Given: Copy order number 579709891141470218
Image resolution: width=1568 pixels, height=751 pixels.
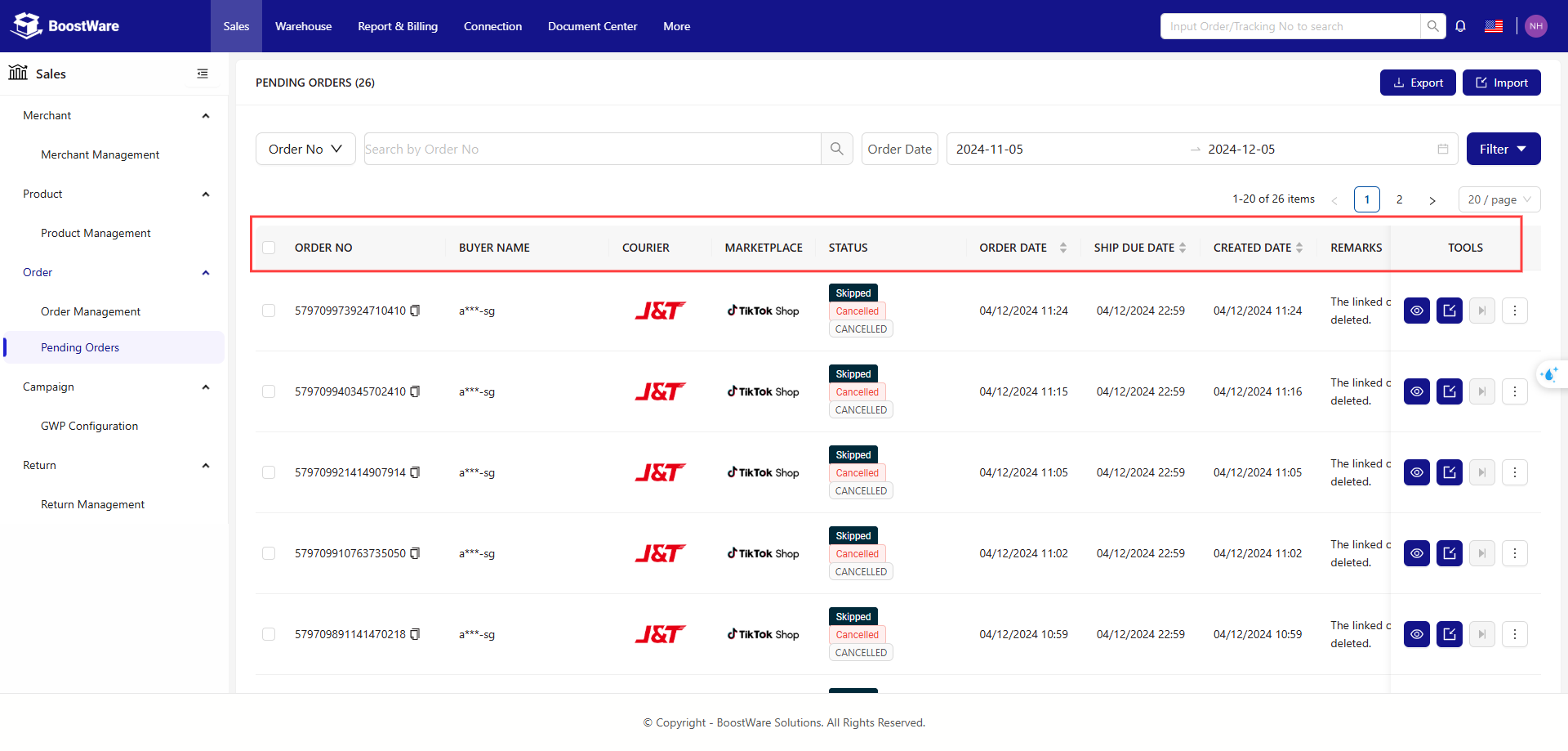Looking at the screenshot, I should tap(415, 634).
